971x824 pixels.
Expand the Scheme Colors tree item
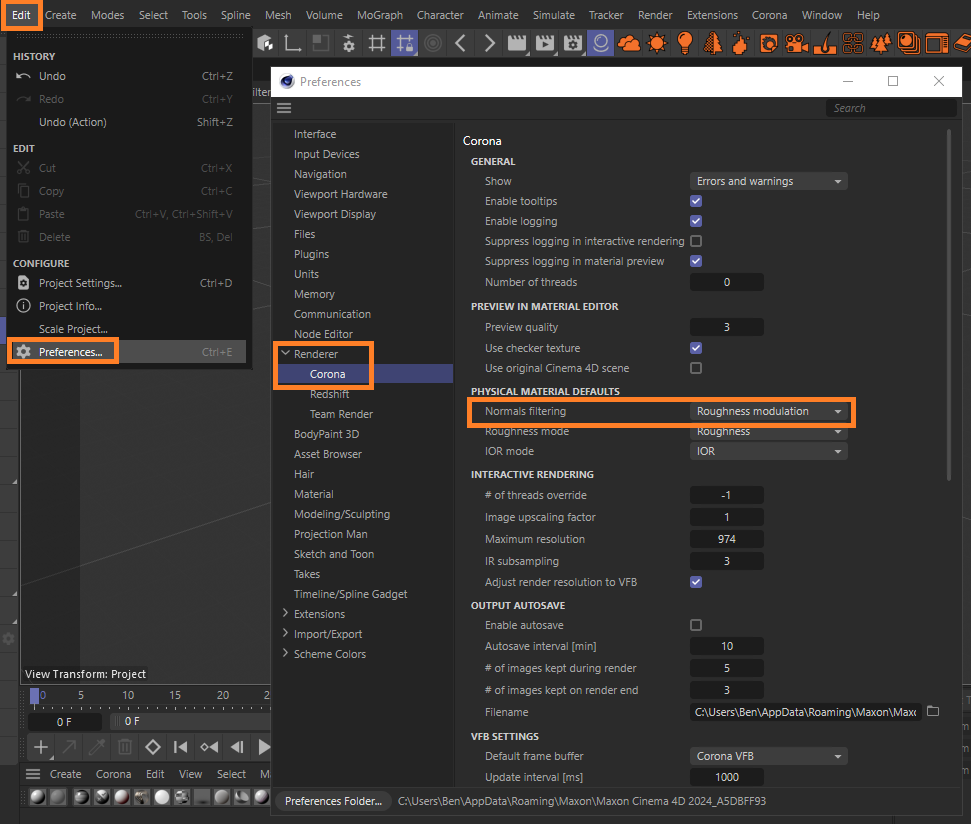click(285, 653)
